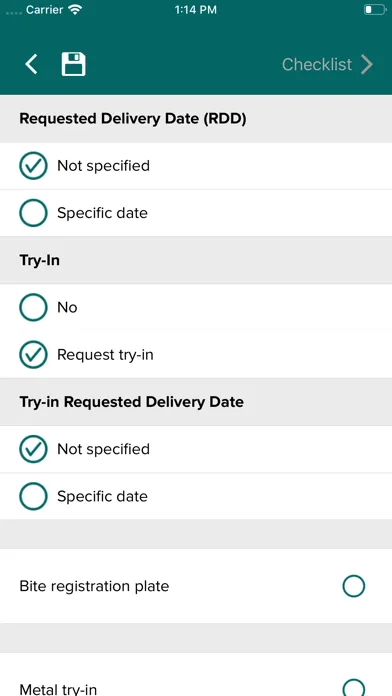Tap the Metal try-in row label

tap(58, 689)
